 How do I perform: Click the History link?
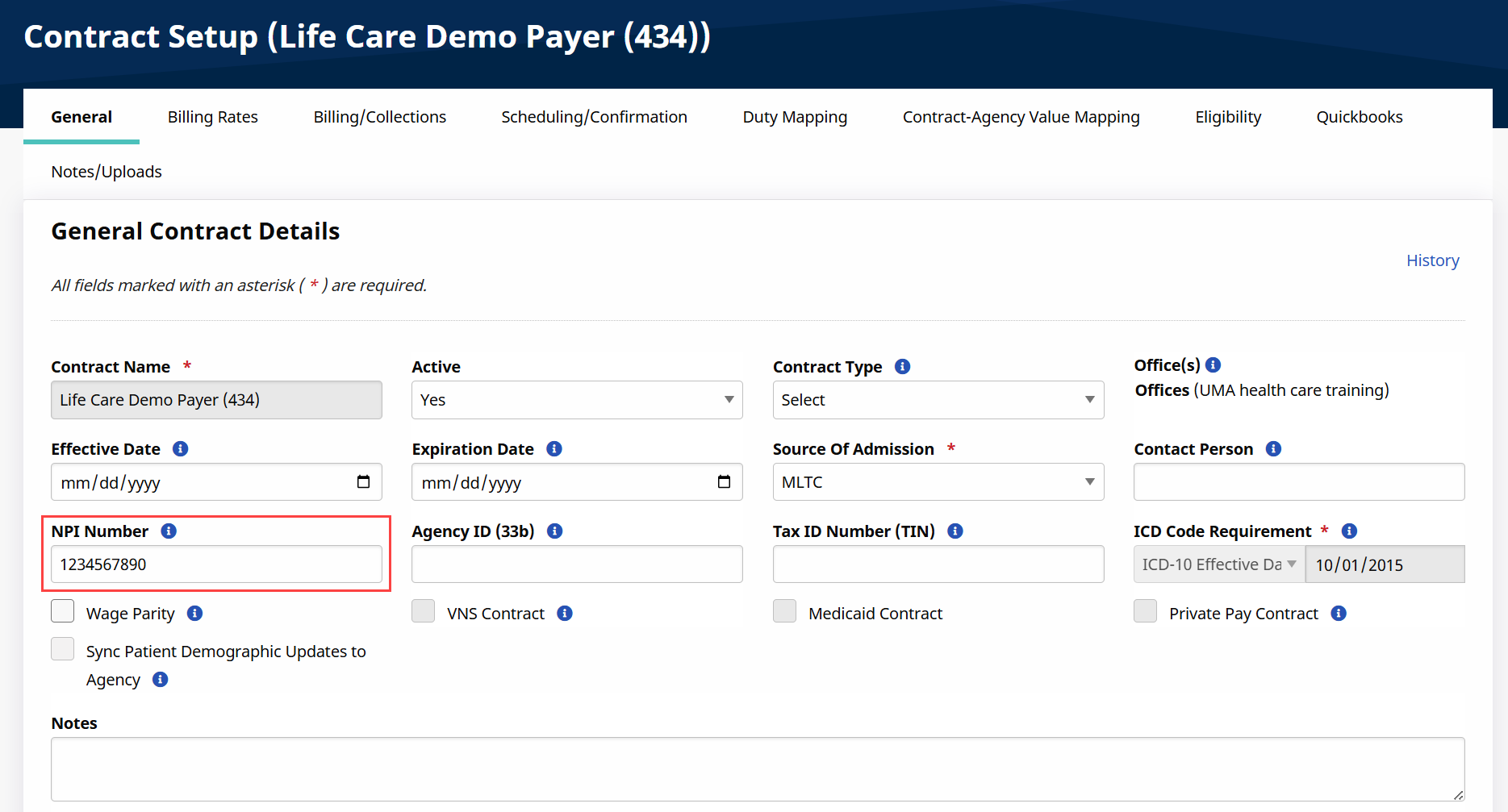point(1432,260)
